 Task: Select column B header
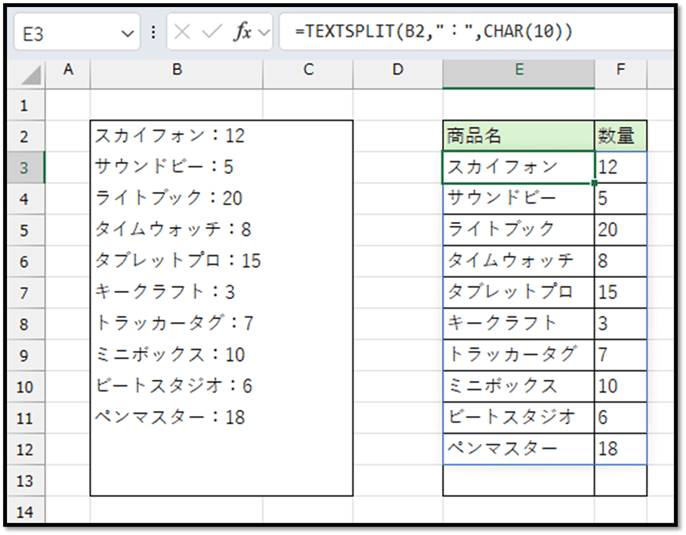tap(176, 70)
